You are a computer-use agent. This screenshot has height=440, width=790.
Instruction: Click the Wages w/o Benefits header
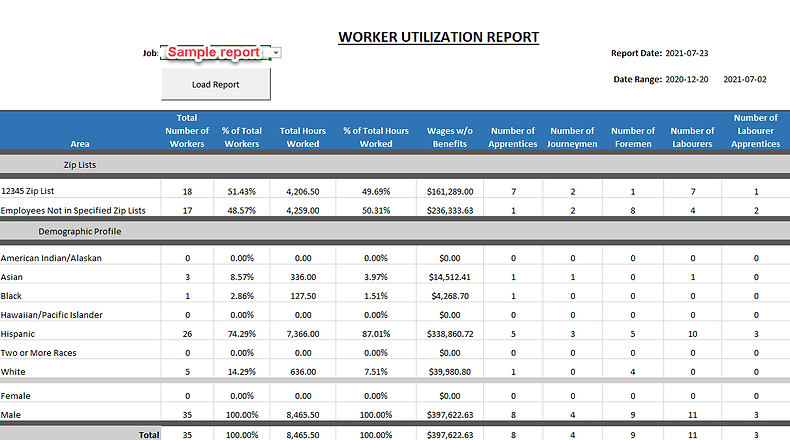(450, 137)
